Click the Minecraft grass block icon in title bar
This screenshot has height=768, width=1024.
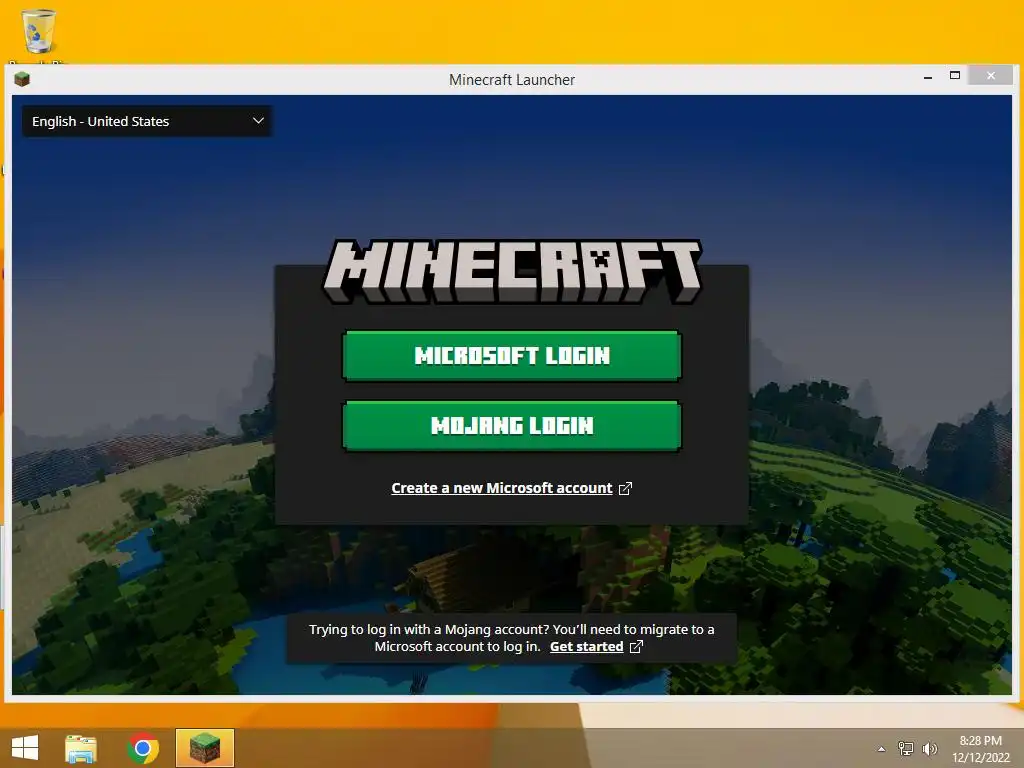[22, 80]
